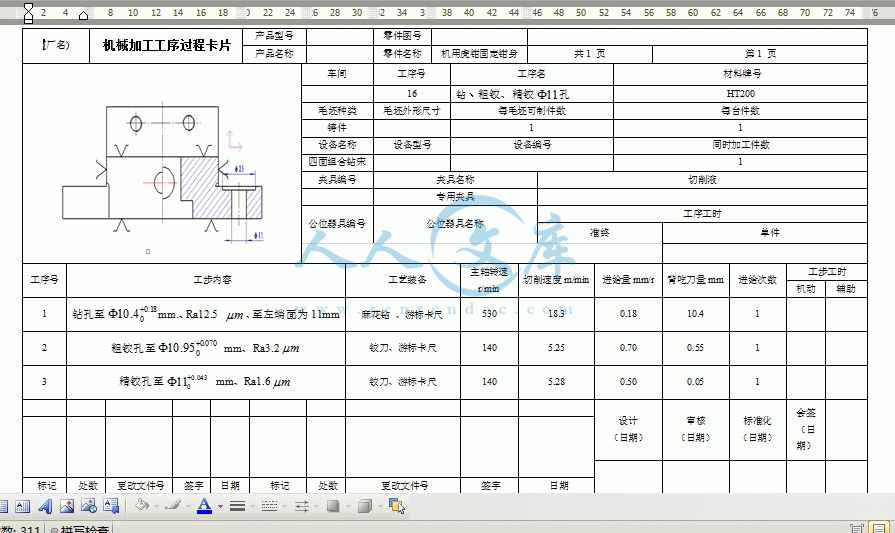The image size is (895, 533).
Task: Click the 产品名称 label cell
Action: 274,54
